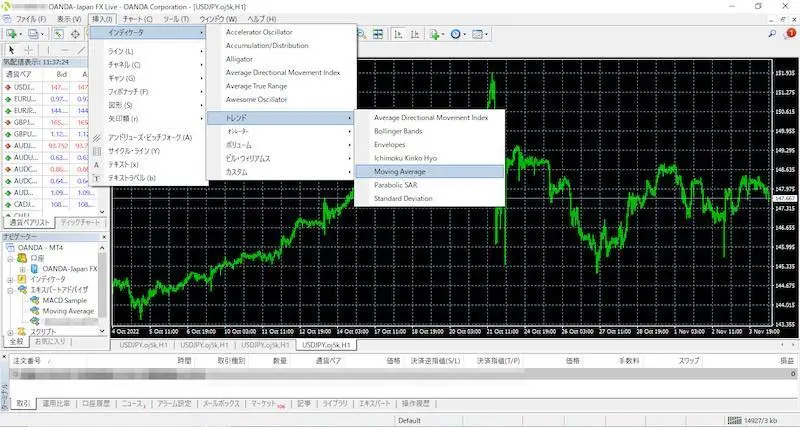This screenshot has height=427, width=800.
Task: Click the New Chart toolbar icon
Action: pos(11,34)
